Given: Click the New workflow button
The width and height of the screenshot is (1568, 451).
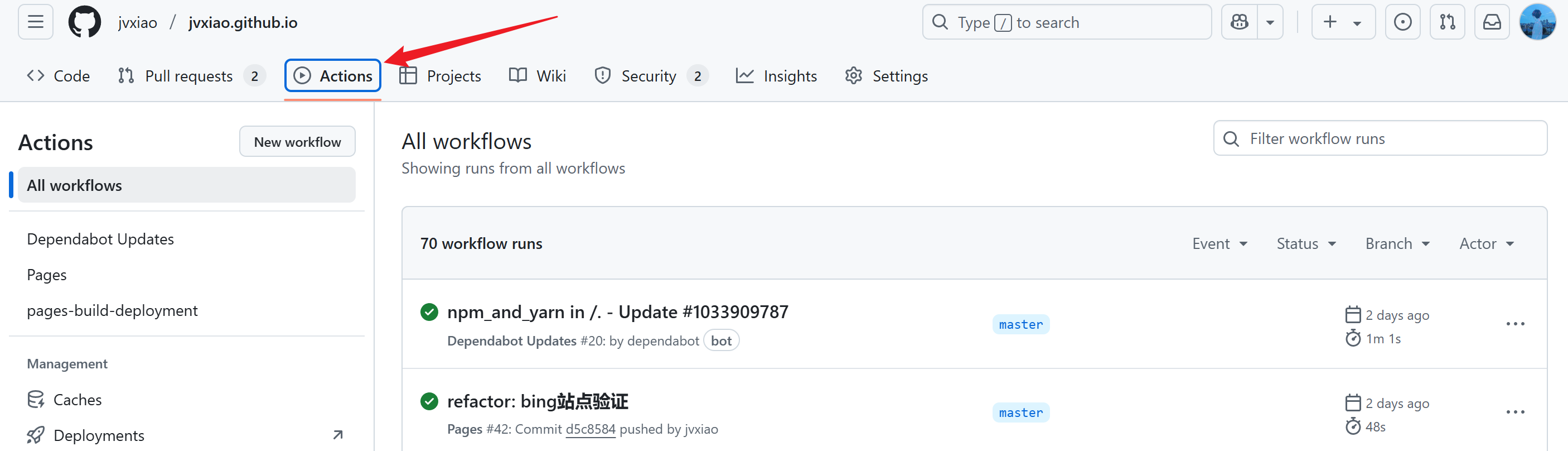Looking at the screenshot, I should (x=297, y=142).
